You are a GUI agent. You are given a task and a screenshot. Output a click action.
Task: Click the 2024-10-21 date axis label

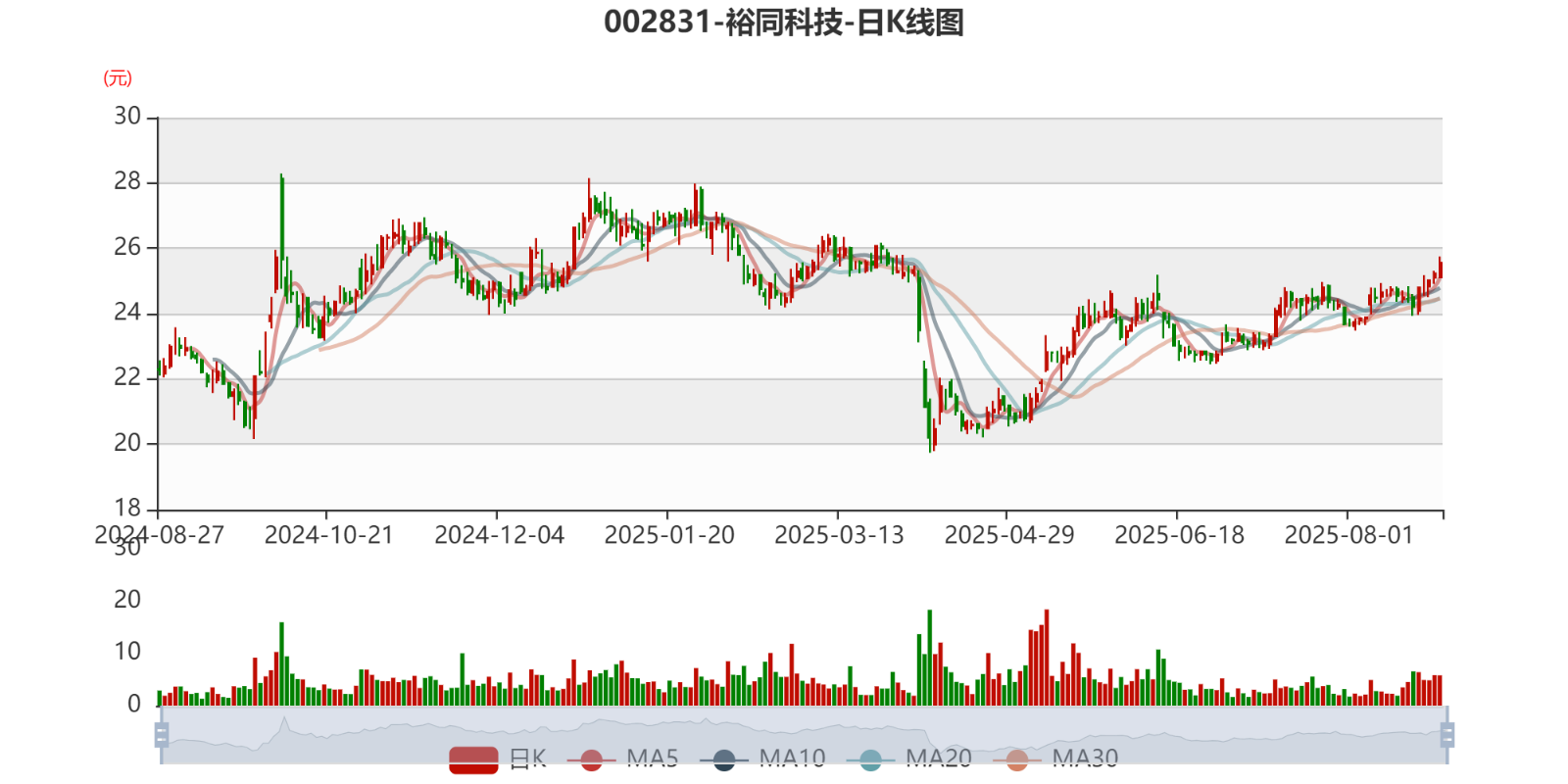tap(328, 535)
